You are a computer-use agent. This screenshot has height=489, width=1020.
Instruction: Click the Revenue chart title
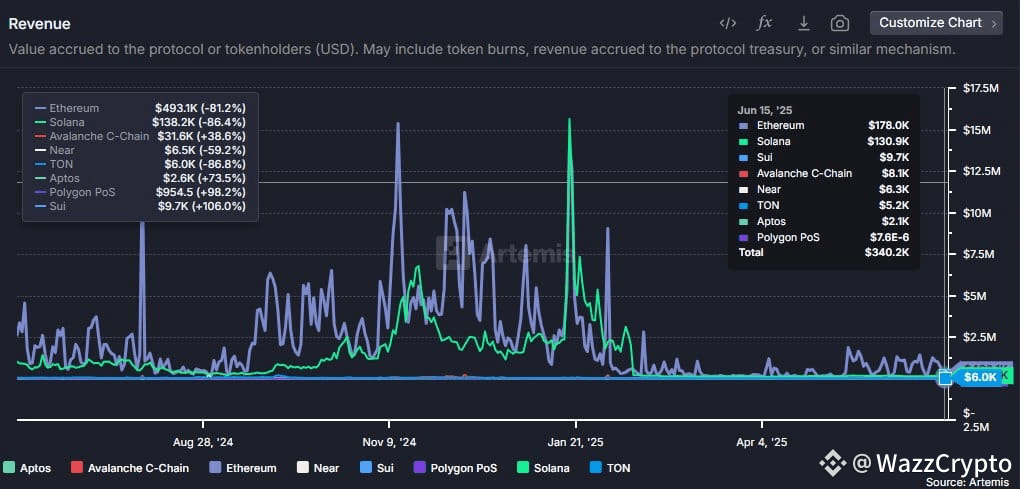[40, 24]
